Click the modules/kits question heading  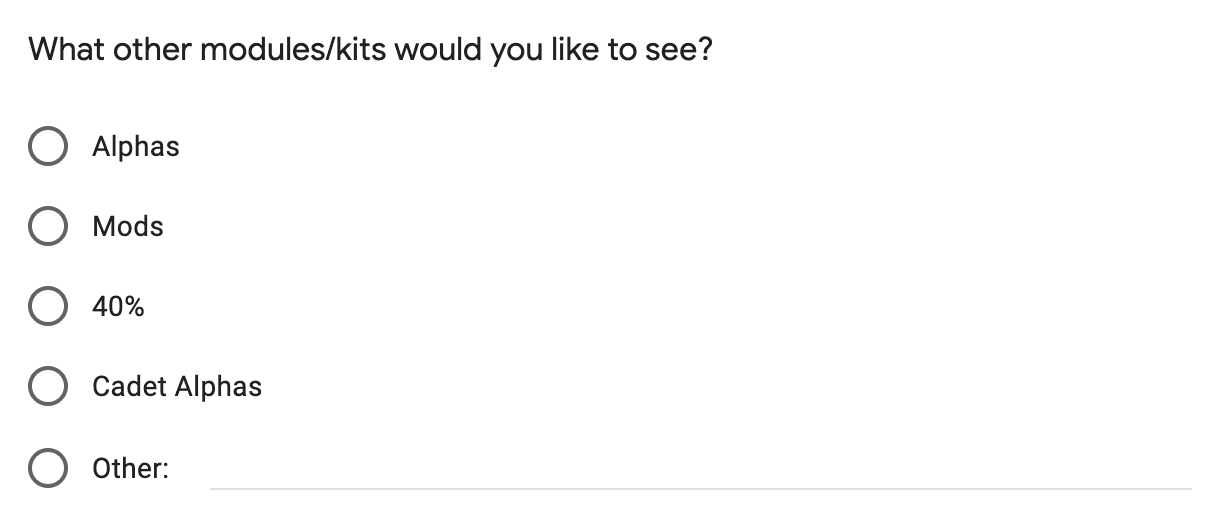[370, 49]
